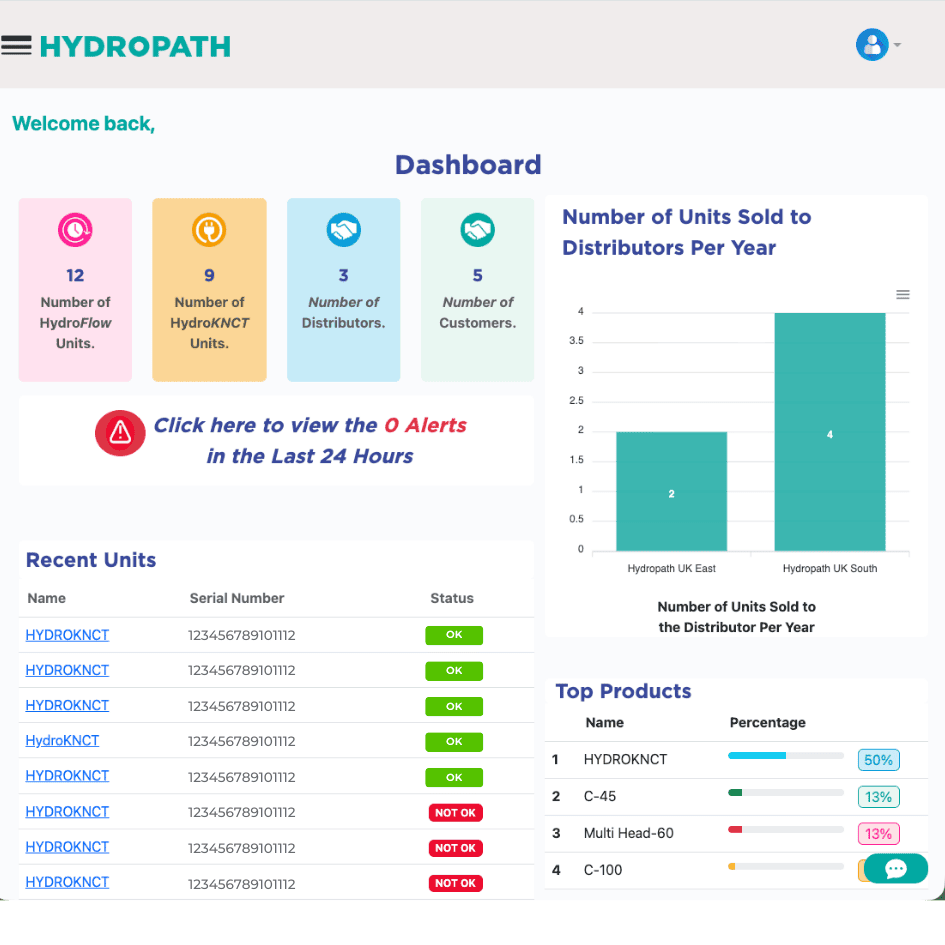Screen dimensions: 945x945
Task: Select the Multi Head-60 product row
Action: point(629,833)
